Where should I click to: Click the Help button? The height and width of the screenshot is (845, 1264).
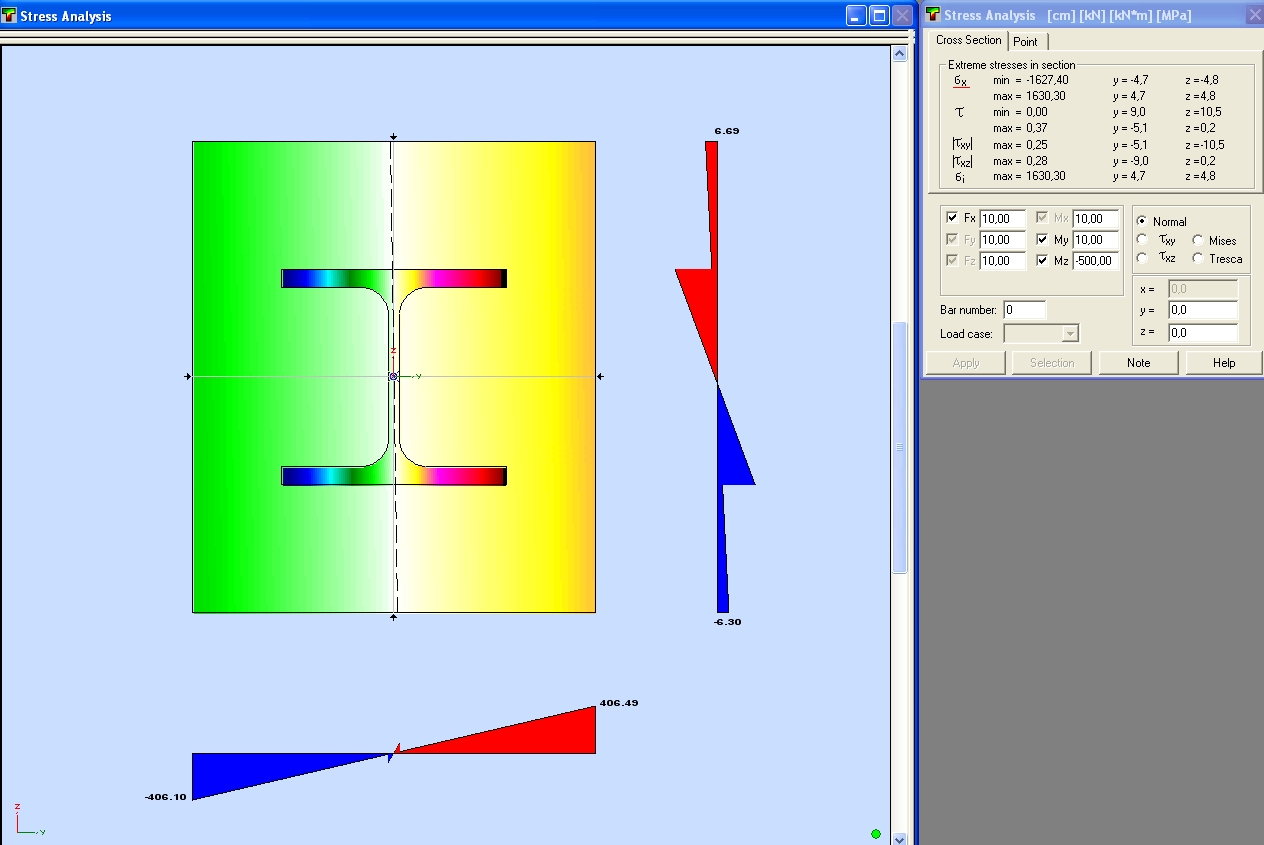(x=1223, y=363)
